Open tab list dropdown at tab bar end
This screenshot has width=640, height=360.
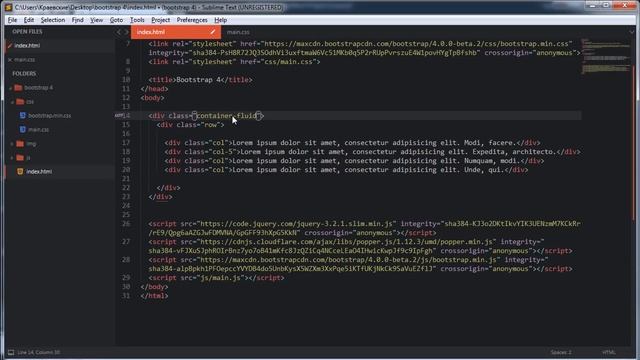tap(632, 32)
